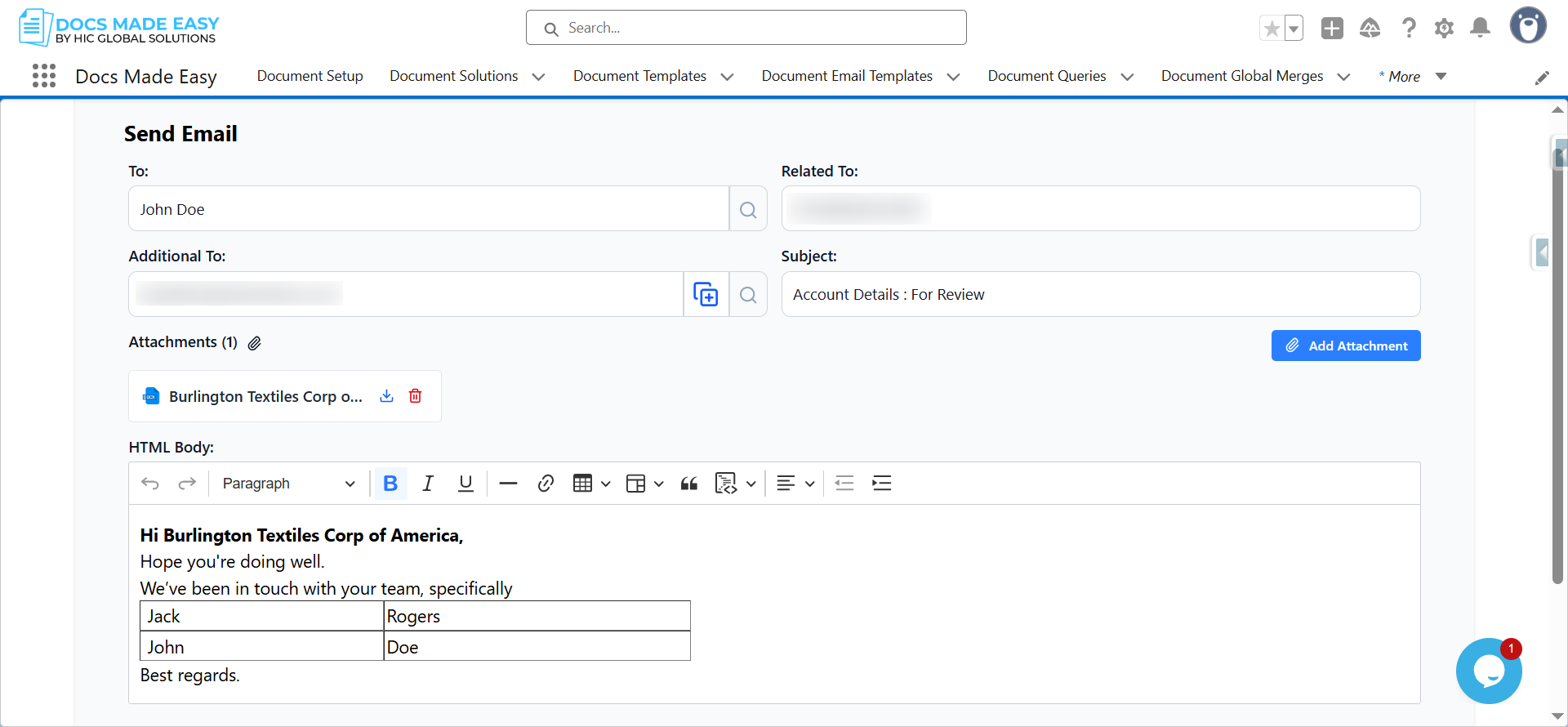Open the Document Setup tab
Screen dimensions: 1568x727
(x=310, y=76)
